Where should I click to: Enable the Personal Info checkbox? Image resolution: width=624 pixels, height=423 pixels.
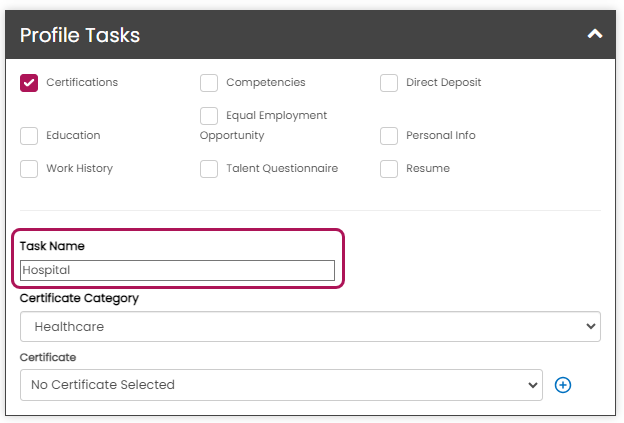[389, 136]
